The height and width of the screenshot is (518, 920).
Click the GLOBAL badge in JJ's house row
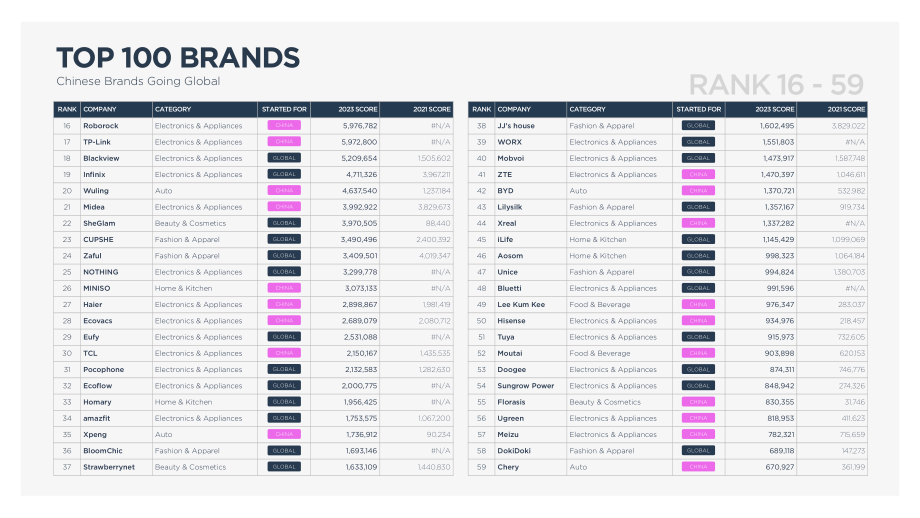click(698, 126)
